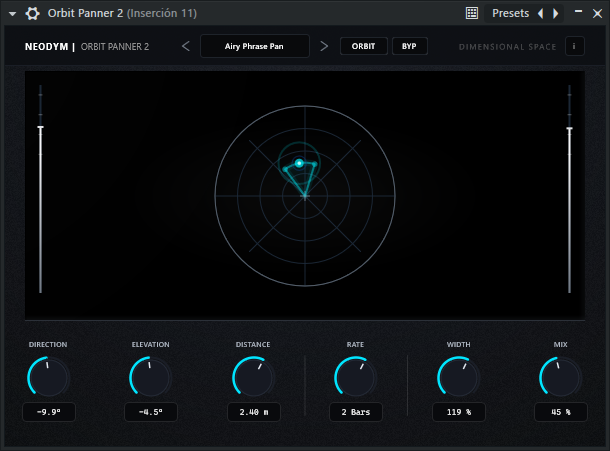Minimize the Orbit Panner 2 window

click(x=578, y=12)
